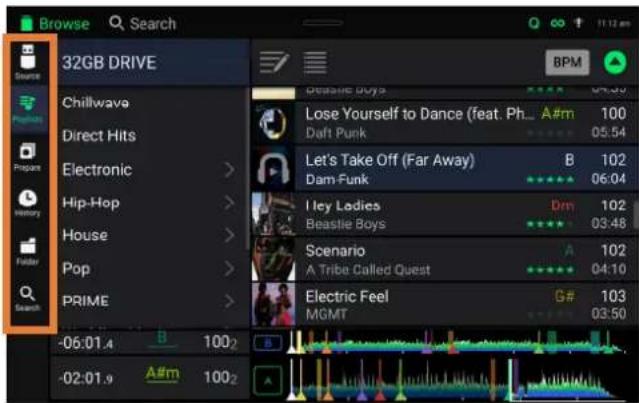Click deck B key B display

point(162,338)
